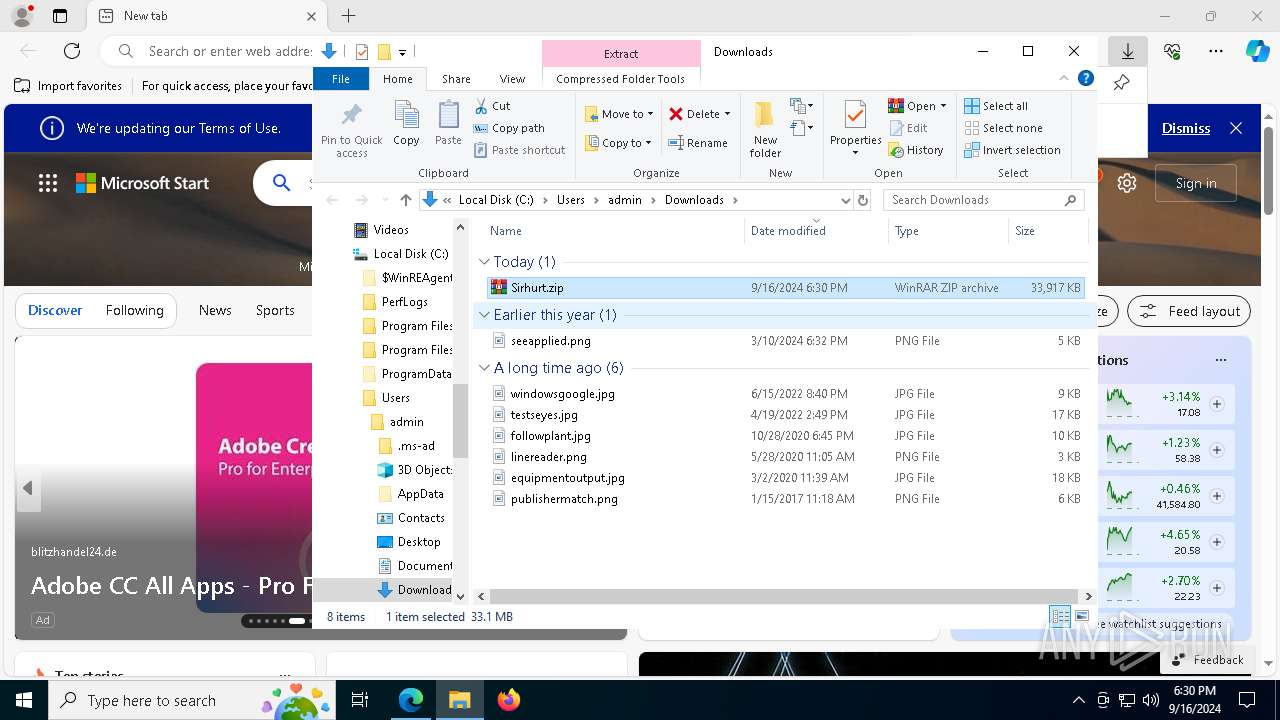Dismiss the Terms of Use banner
1280x720 pixels.
[1186, 128]
